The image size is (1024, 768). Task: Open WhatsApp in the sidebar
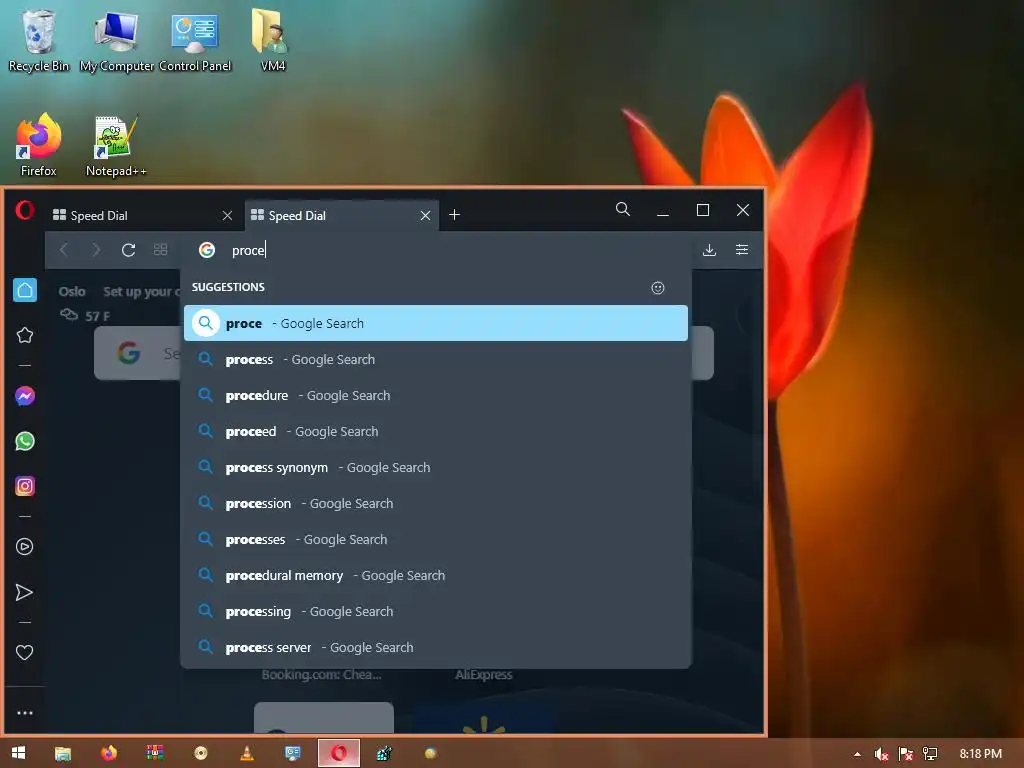25,441
